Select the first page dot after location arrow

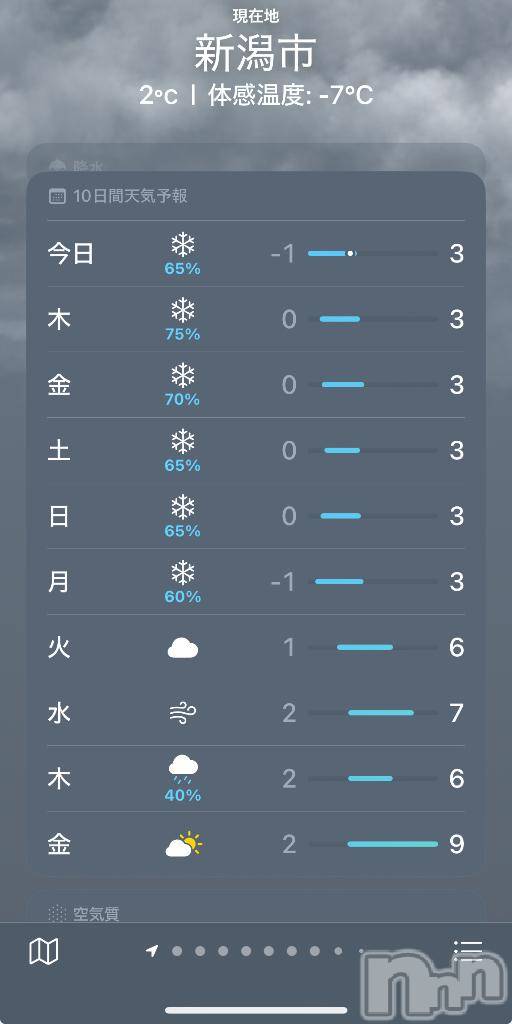click(177, 951)
